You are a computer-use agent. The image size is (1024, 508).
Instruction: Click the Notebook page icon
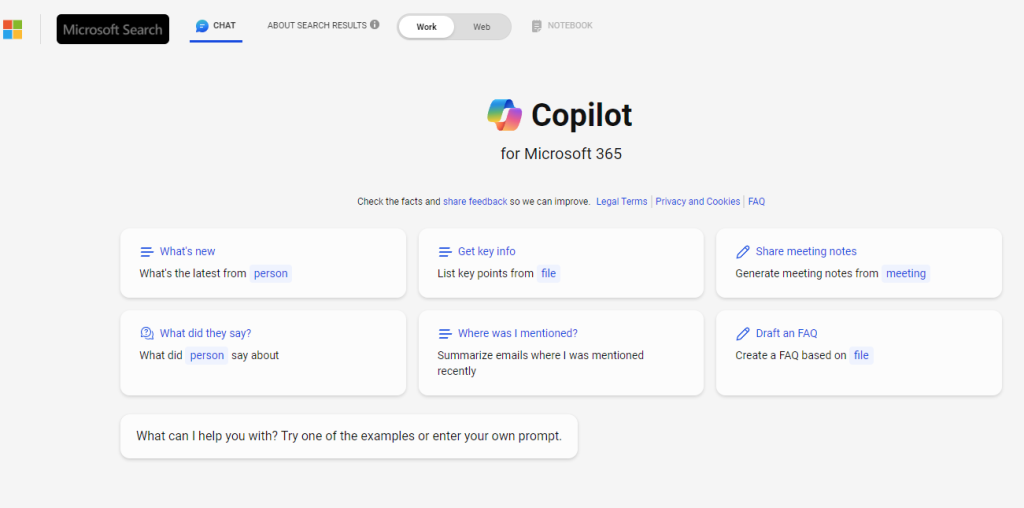coord(537,26)
